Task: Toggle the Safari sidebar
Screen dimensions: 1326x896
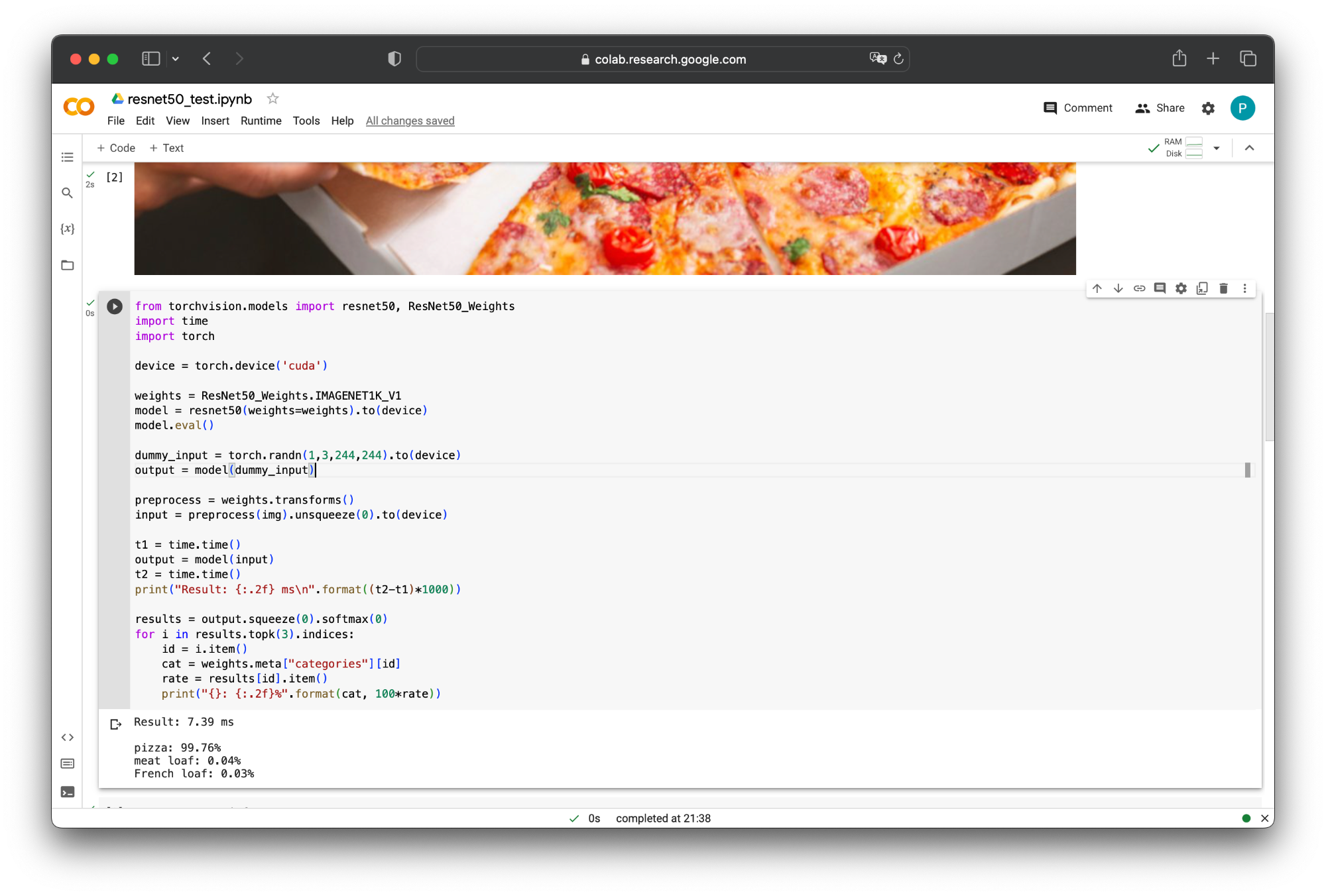Action: pos(151,58)
